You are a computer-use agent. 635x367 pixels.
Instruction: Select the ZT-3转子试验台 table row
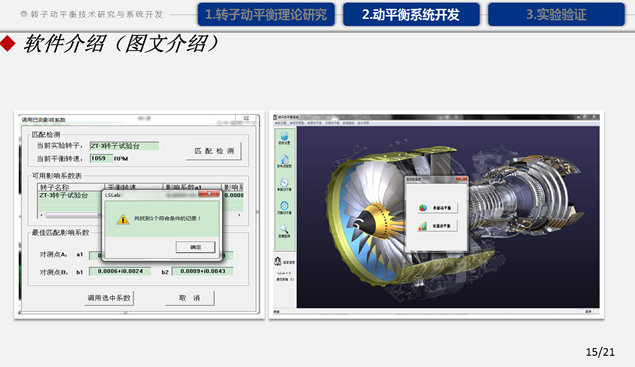(141, 196)
